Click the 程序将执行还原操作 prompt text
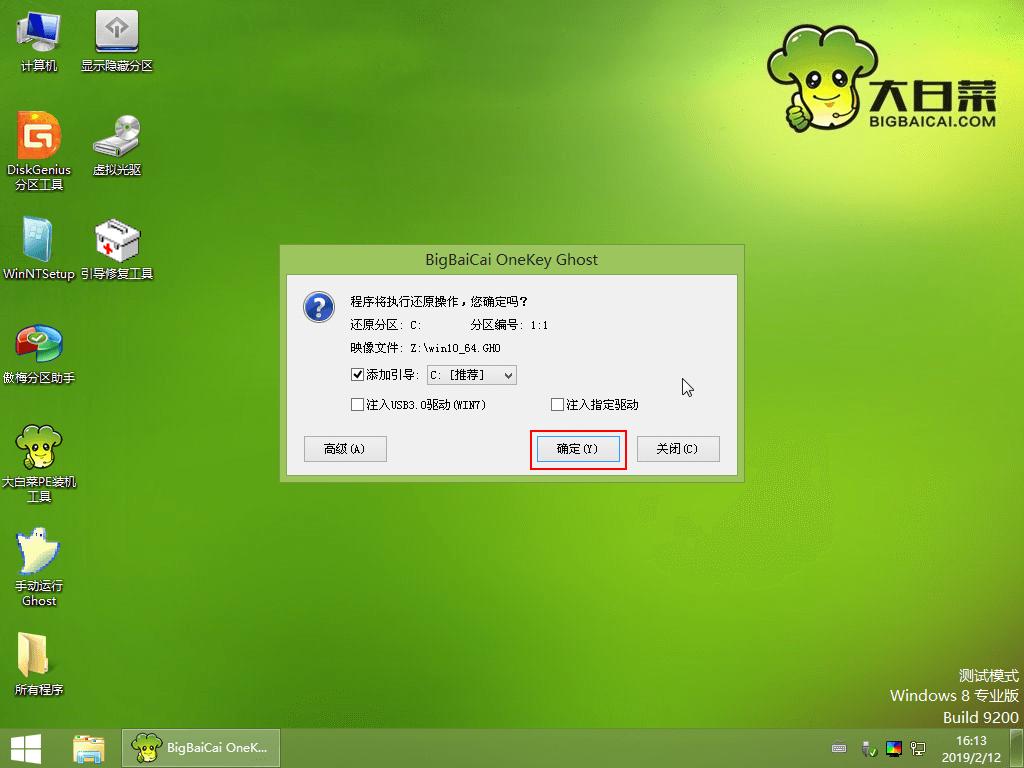The width and height of the screenshot is (1024, 768). (439, 301)
